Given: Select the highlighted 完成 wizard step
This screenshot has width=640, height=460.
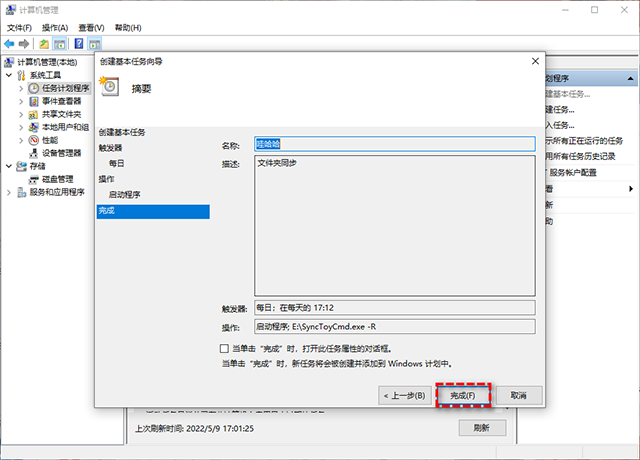Looking at the screenshot, I should point(153,211).
